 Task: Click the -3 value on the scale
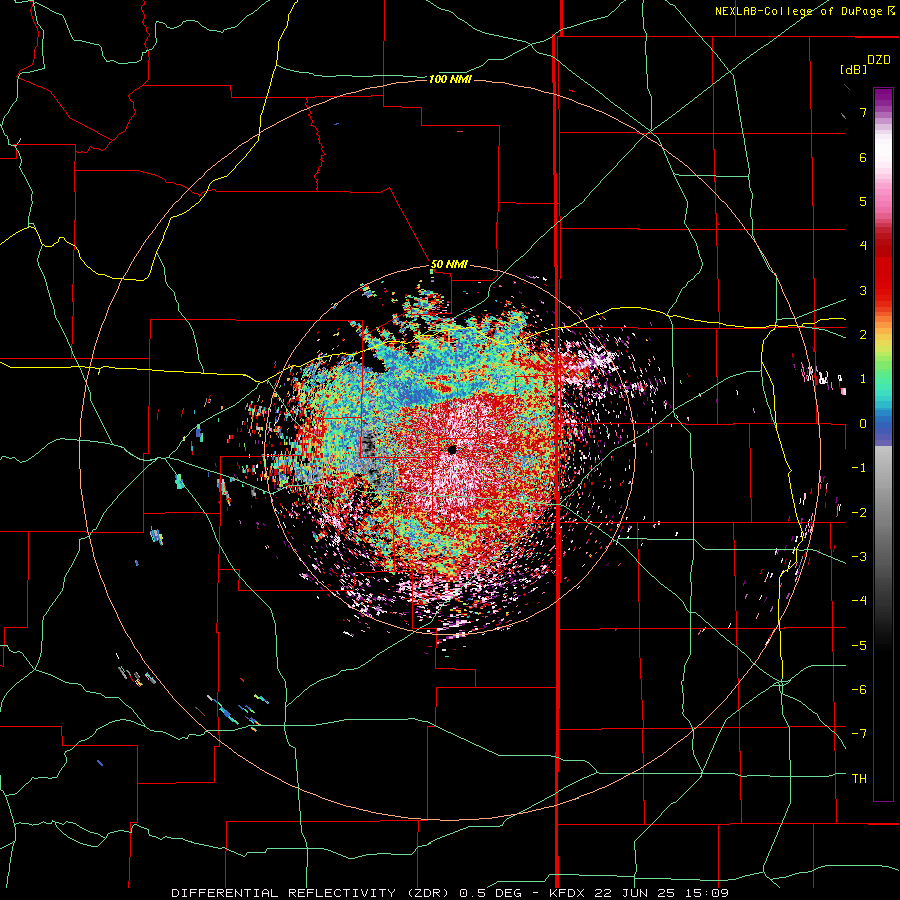click(x=859, y=557)
